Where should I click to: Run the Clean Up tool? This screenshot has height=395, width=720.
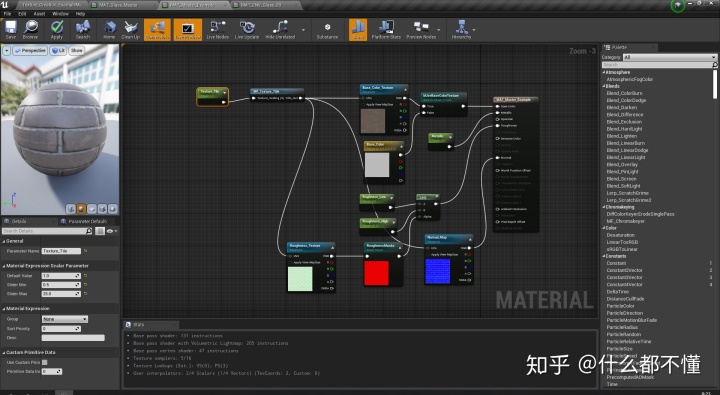coord(130,29)
